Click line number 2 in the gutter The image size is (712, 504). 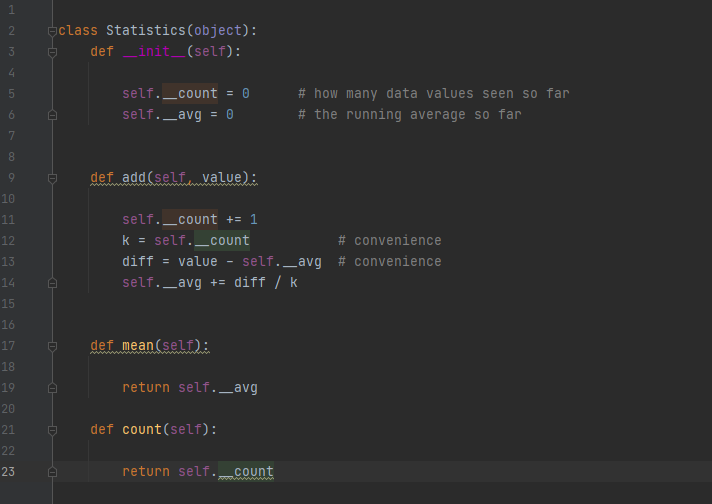[11, 31]
